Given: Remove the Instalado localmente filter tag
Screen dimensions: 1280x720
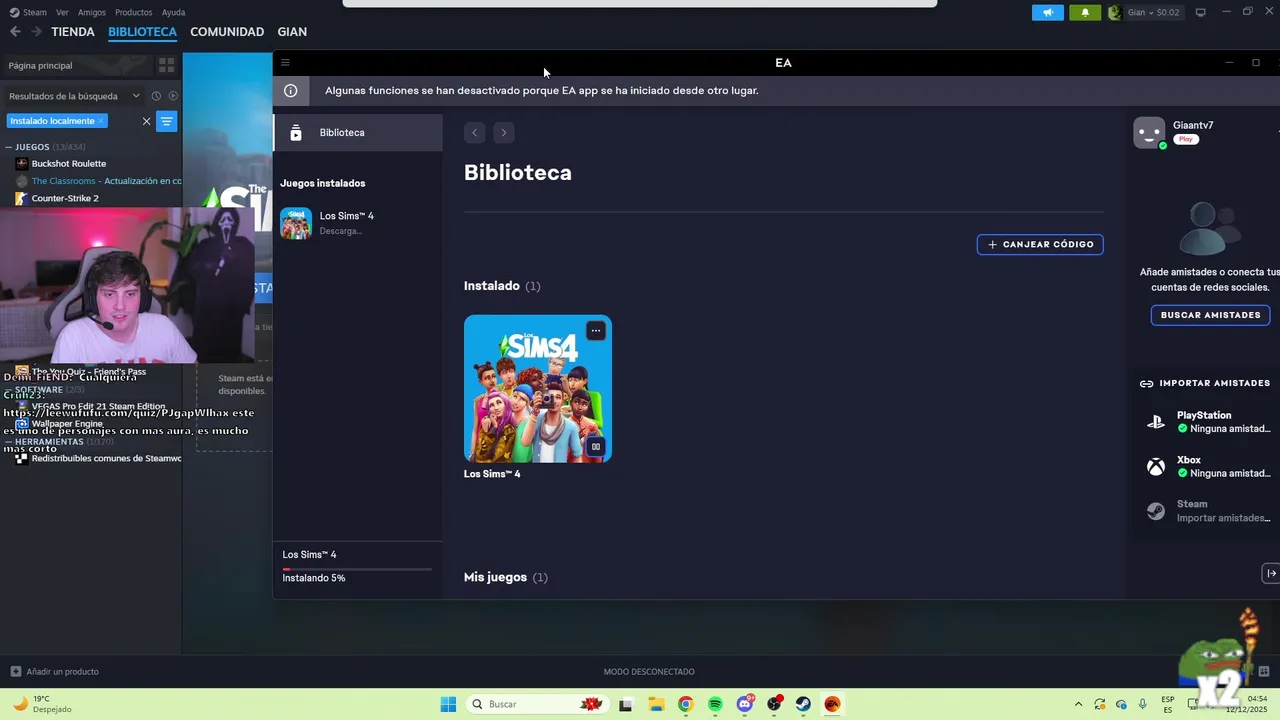Looking at the screenshot, I should [x=101, y=121].
